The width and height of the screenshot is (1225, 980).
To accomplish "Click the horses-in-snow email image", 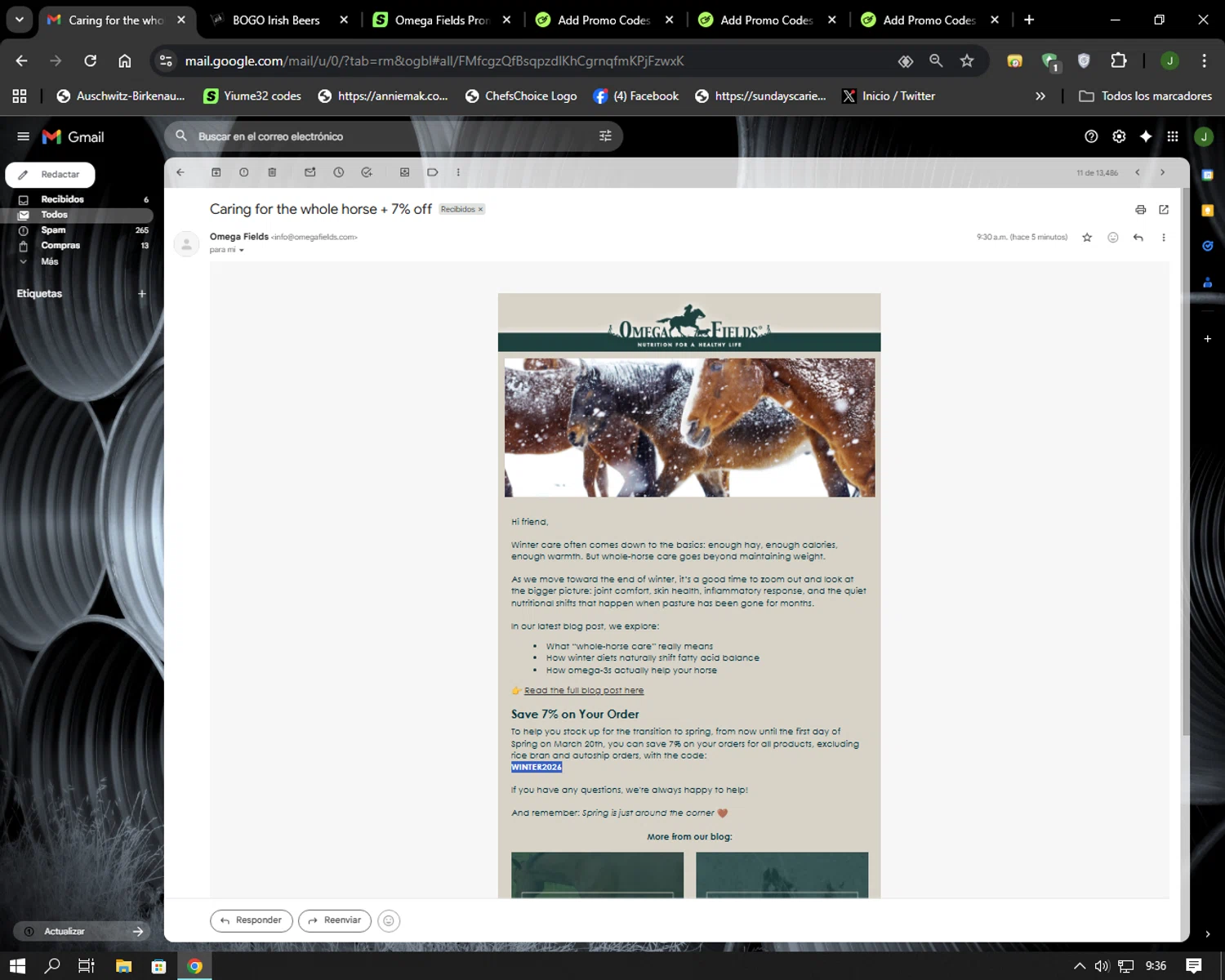I will 689,427.
